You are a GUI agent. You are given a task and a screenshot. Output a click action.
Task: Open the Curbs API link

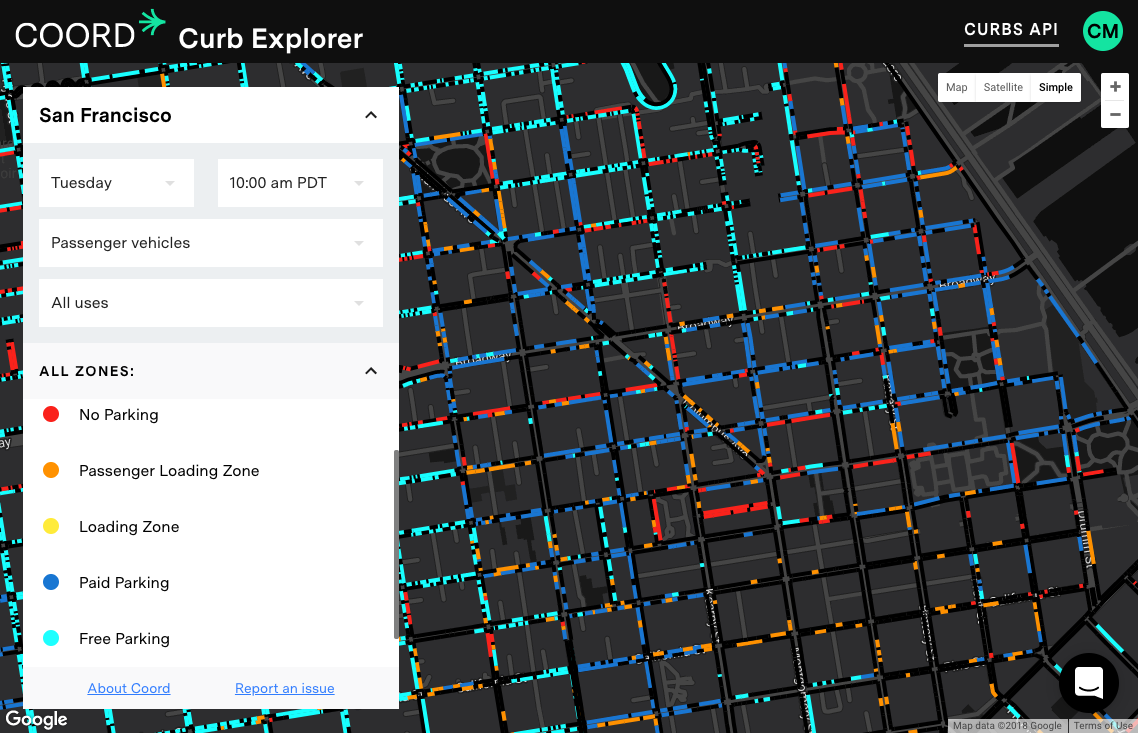click(1011, 30)
